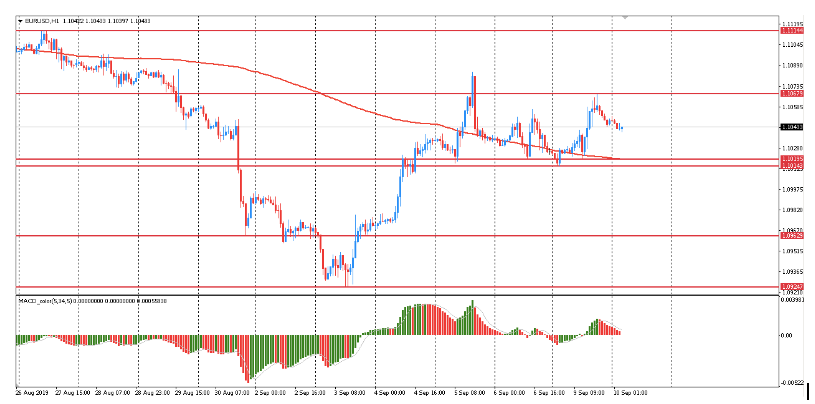
Task: Click the 1.09975 price scale value
Action: (x=792, y=189)
